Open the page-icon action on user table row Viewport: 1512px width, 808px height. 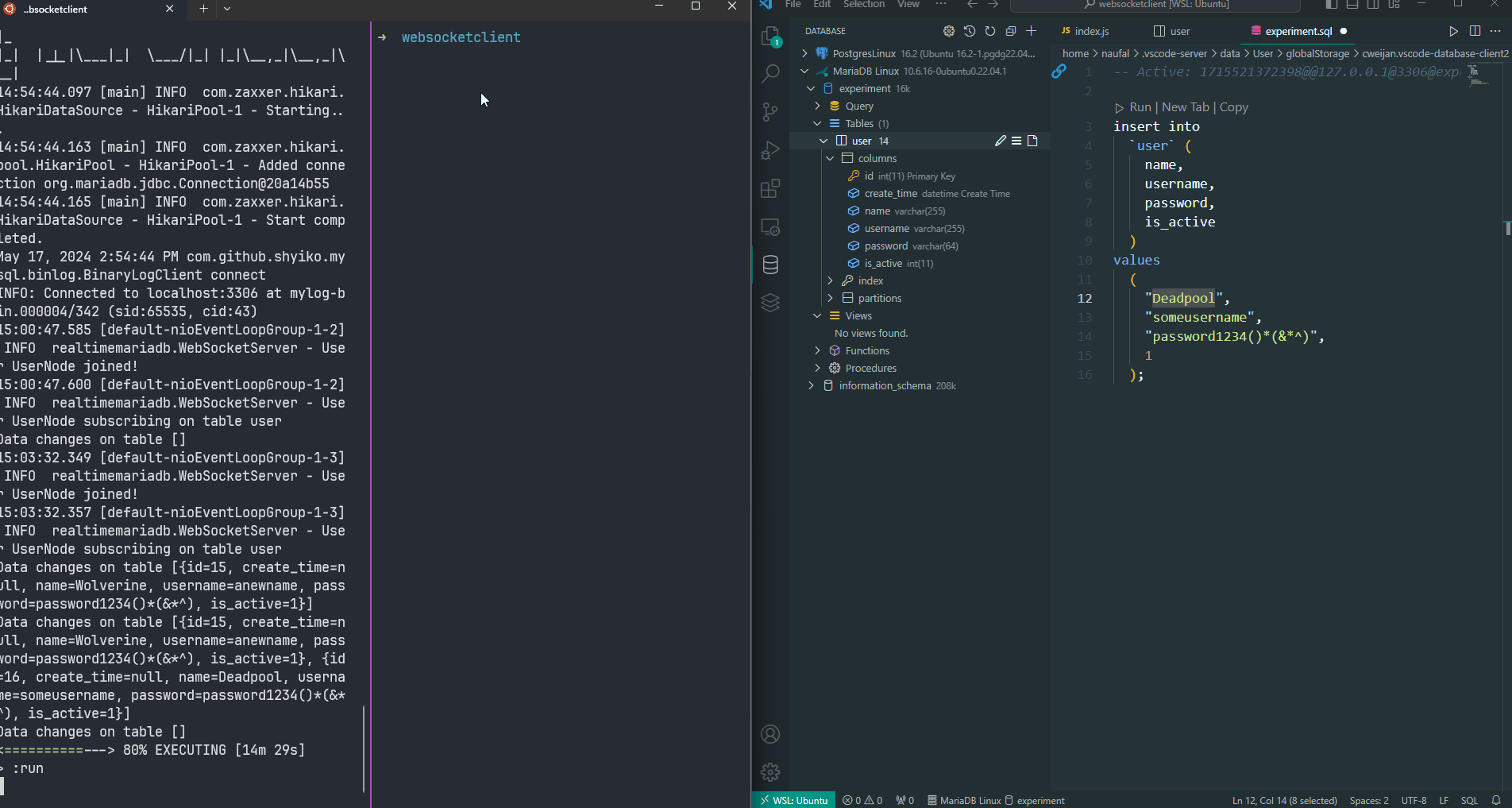pyautogui.click(x=1032, y=141)
